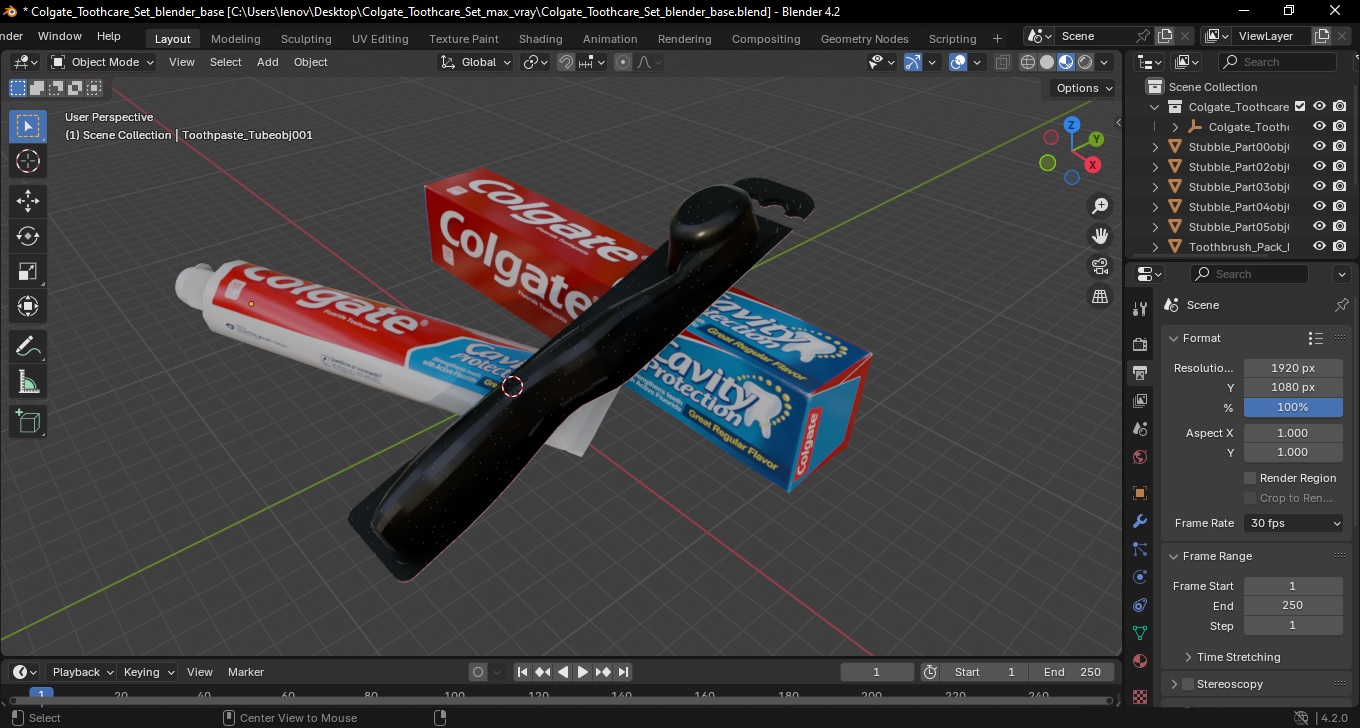Click the zoom viewport magnifier icon

[x=1100, y=206]
